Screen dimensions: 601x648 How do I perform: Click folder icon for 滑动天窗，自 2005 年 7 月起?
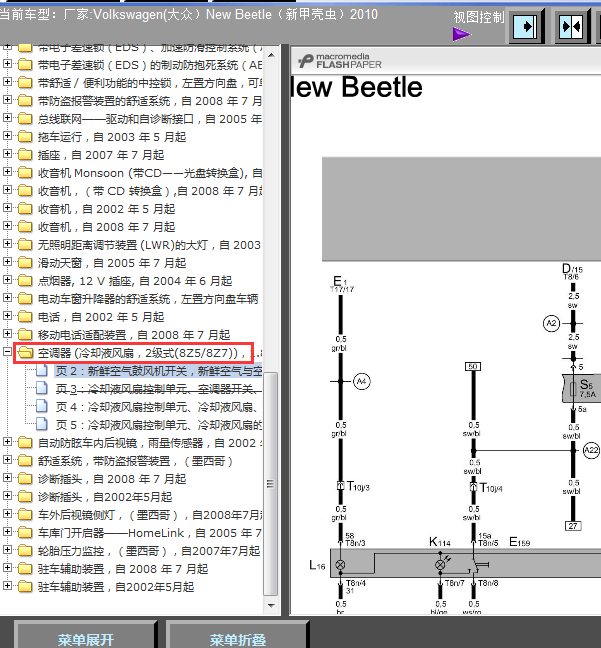click(25, 262)
